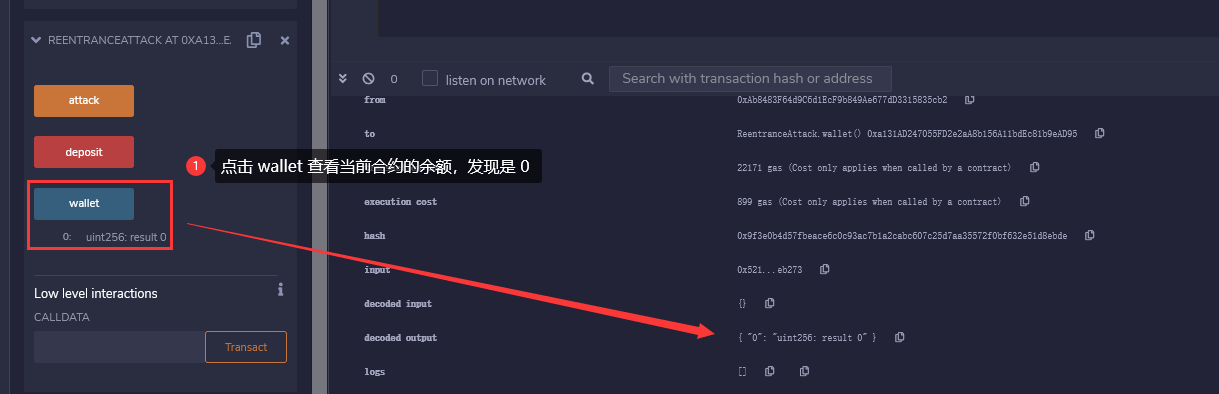Click the 'Low level interactions' heading
The image size is (1219, 394).
coord(96,293)
